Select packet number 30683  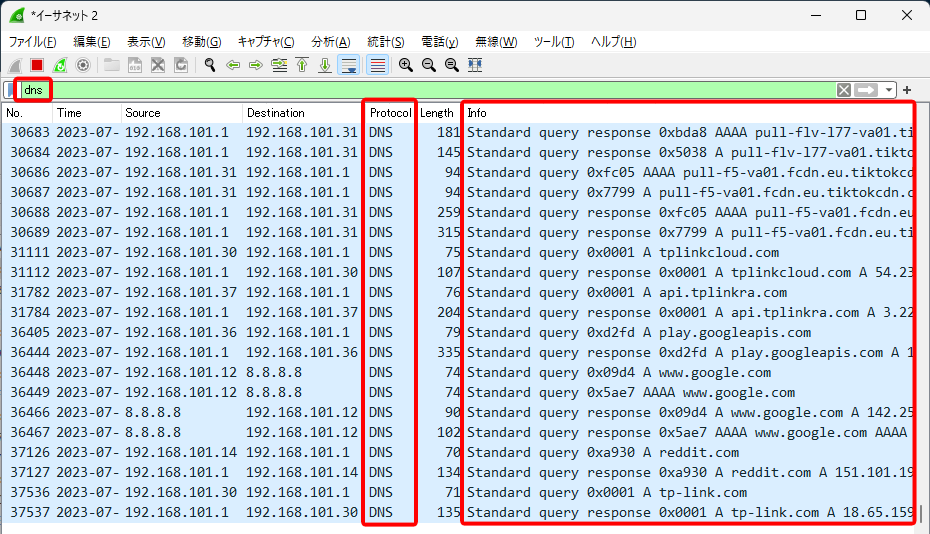[460, 132]
